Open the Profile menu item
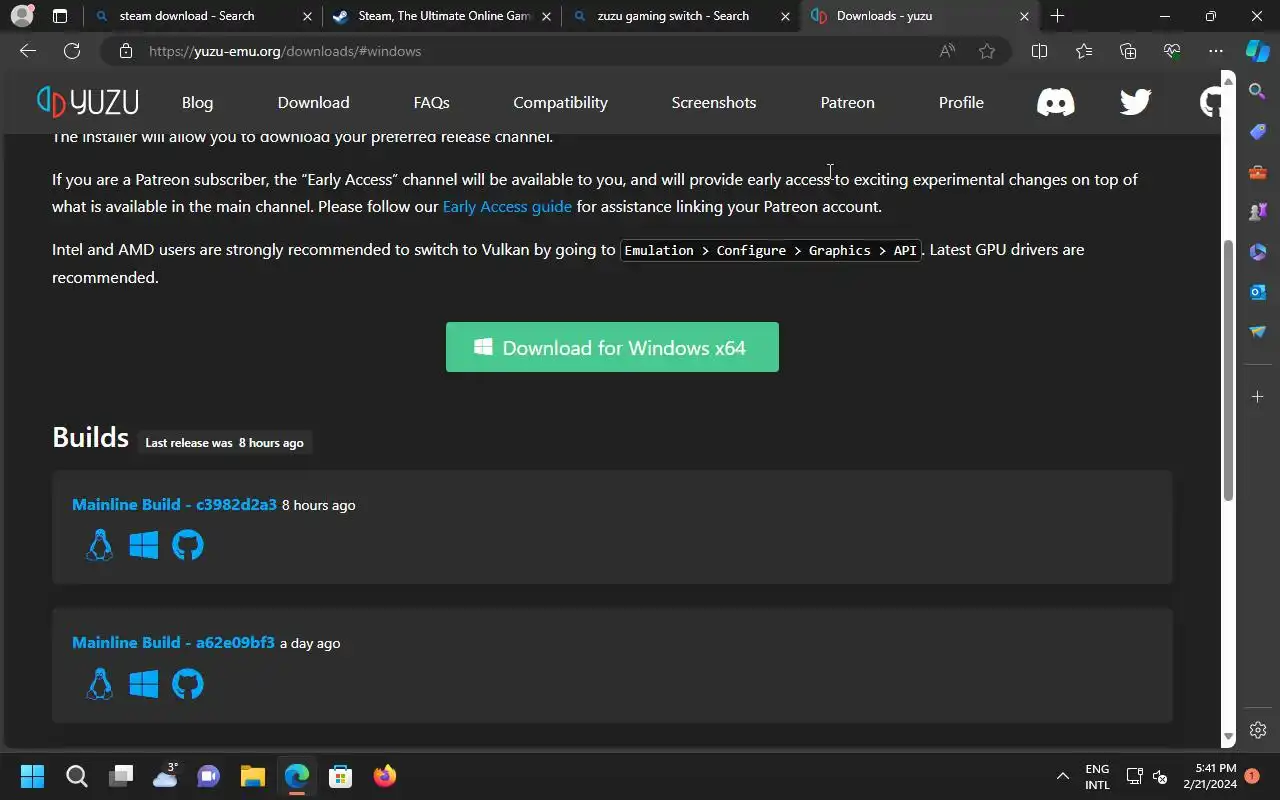The height and width of the screenshot is (800, 1280). tap(961, 102)
